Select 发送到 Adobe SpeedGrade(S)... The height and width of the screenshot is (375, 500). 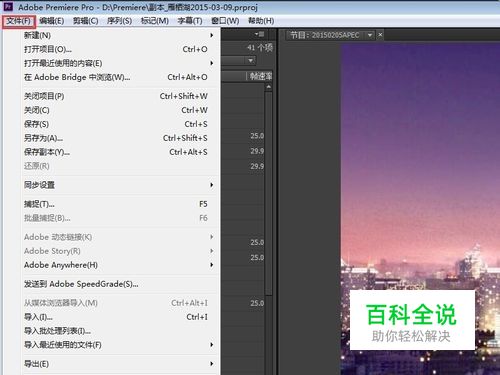pyautogui.click(x=119, y=284)
